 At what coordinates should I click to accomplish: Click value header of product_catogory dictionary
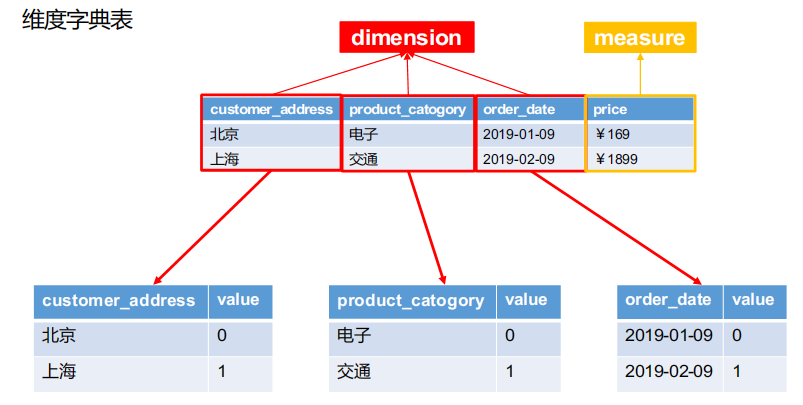[529, 302]
